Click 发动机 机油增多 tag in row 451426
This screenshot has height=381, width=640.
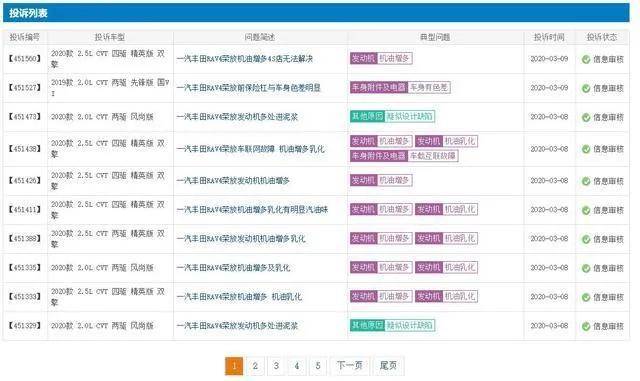pyautogui.click(x=381, y=180)
